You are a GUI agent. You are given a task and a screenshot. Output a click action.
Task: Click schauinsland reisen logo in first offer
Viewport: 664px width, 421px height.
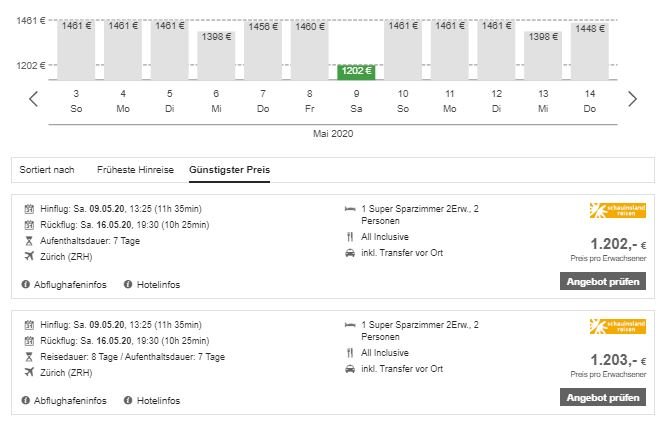click(618, 211)
